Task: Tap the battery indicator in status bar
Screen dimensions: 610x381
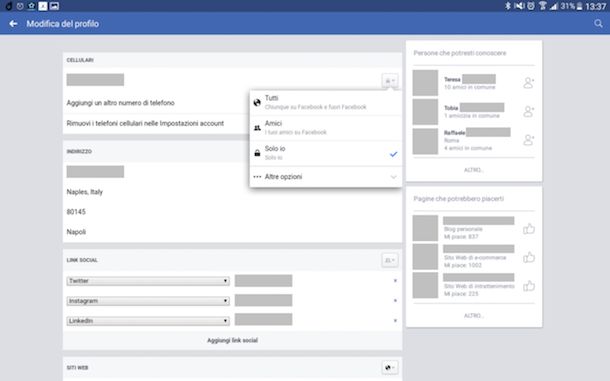Action: pyautogui.click(x=580, y=6)
